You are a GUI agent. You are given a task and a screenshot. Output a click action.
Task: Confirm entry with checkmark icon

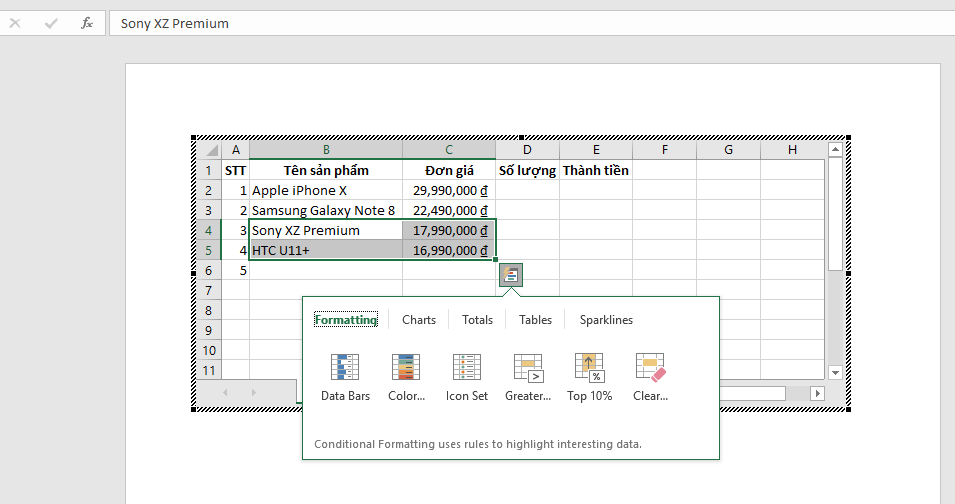[51, 23]
